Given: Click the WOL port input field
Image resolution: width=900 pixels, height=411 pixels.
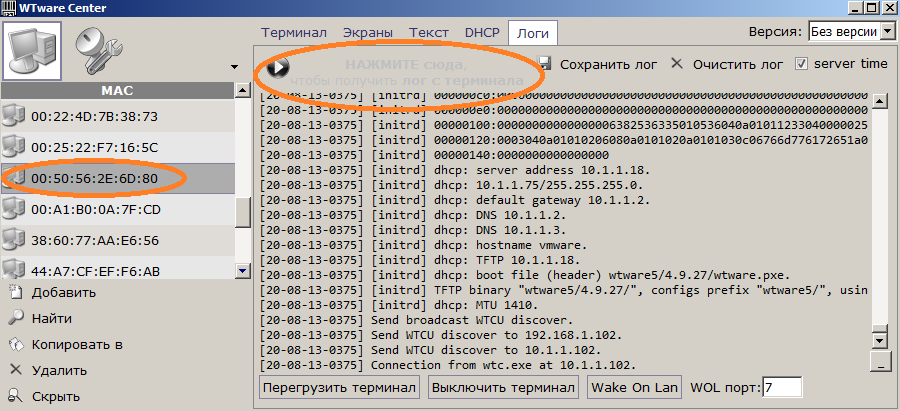Looking at the screenshot, I should click(x=782, y=387).
